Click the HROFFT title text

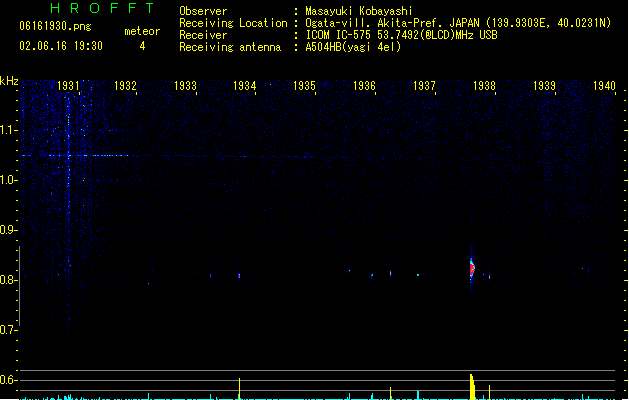(102, 8)
